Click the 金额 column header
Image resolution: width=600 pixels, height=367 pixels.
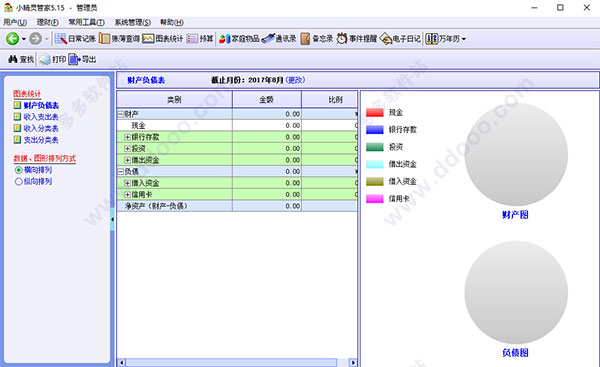[267, 99]
